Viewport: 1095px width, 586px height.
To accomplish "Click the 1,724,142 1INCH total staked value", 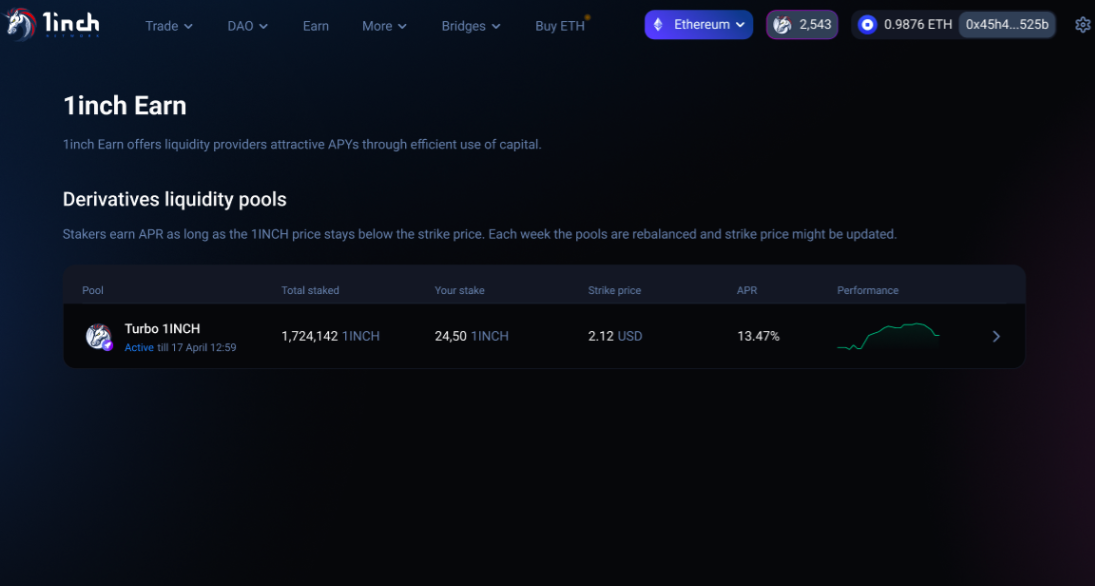I will (x=330, y=336).
